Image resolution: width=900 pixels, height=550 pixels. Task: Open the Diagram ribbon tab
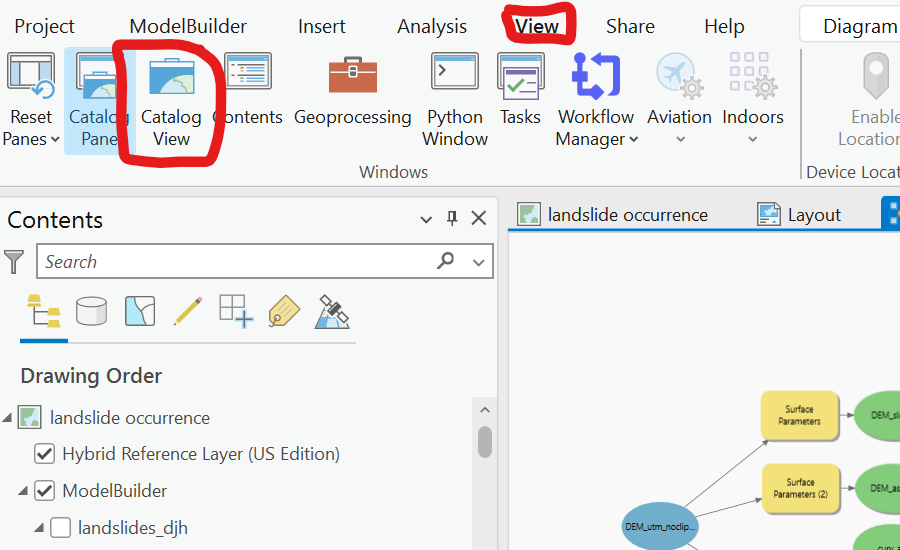pos(859,26)
